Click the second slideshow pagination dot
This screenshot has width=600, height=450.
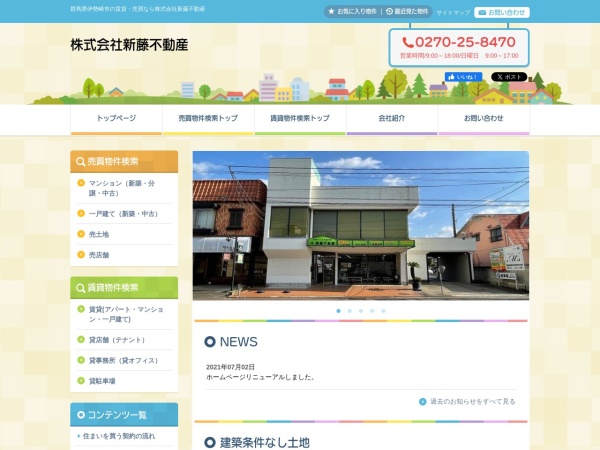point(349,311)
